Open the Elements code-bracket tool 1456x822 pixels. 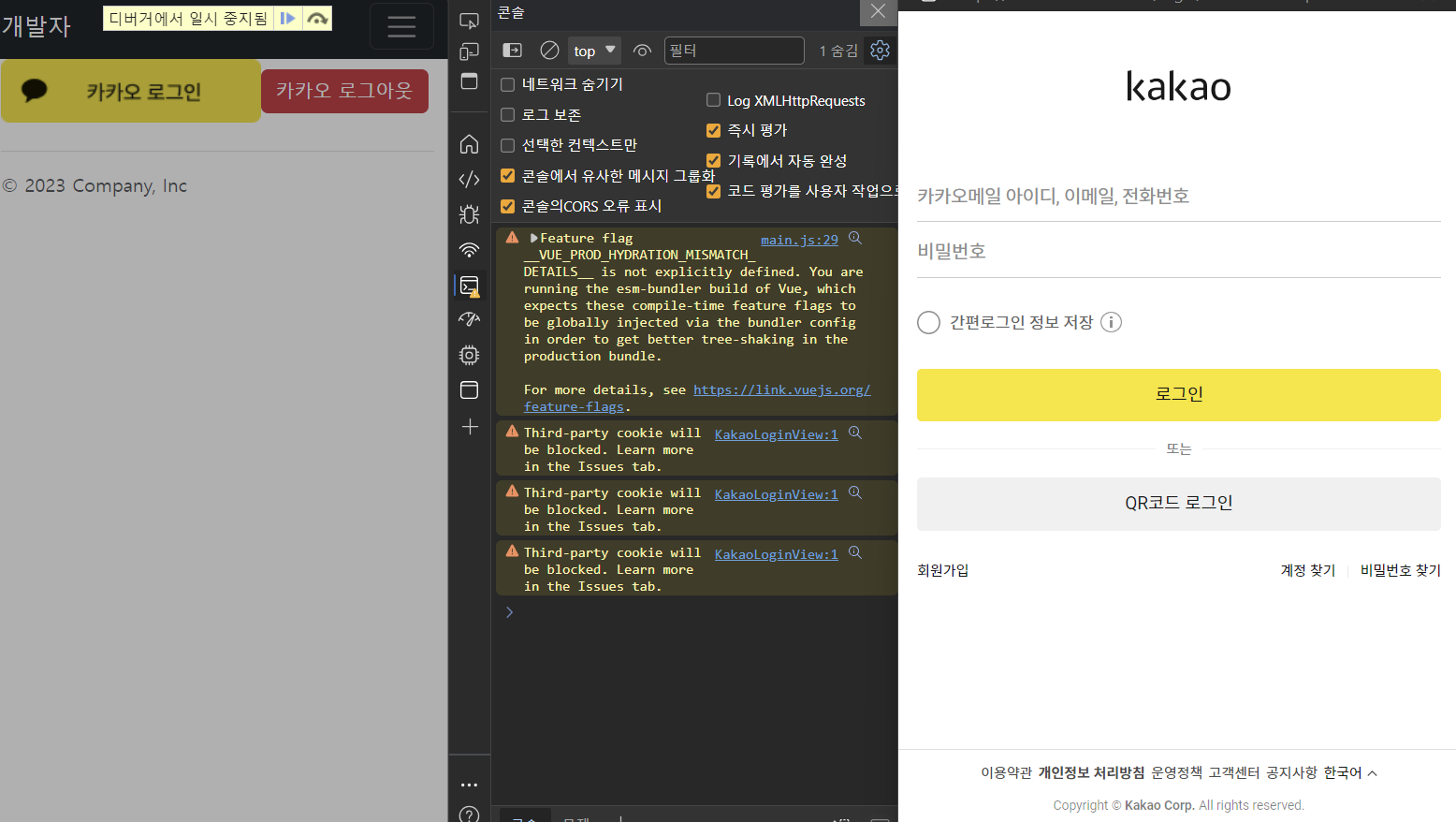470,179
